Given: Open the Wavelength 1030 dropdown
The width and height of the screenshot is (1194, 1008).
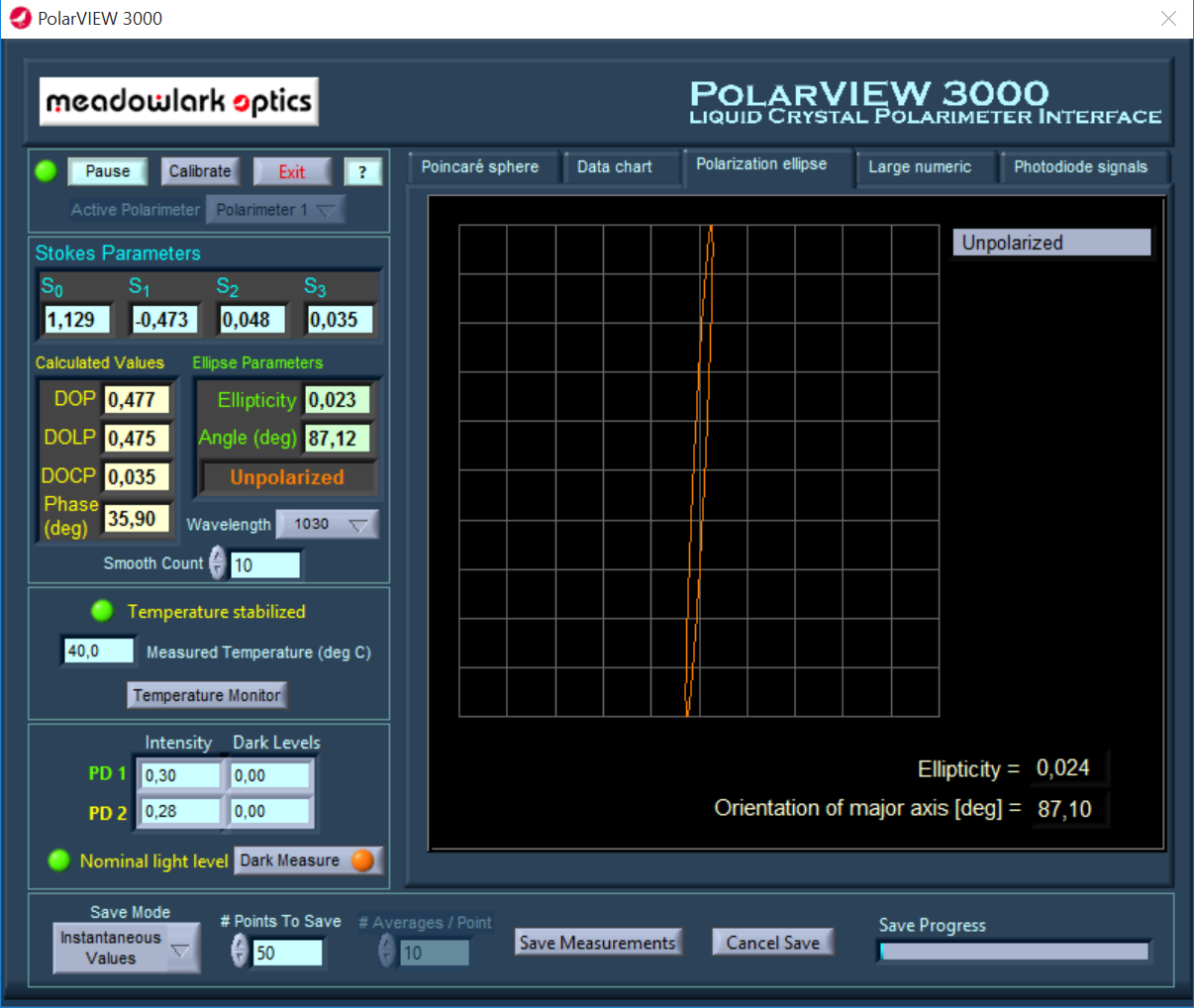Looking at the screenshot, I should pyautogui.click(x=327, y=524).
